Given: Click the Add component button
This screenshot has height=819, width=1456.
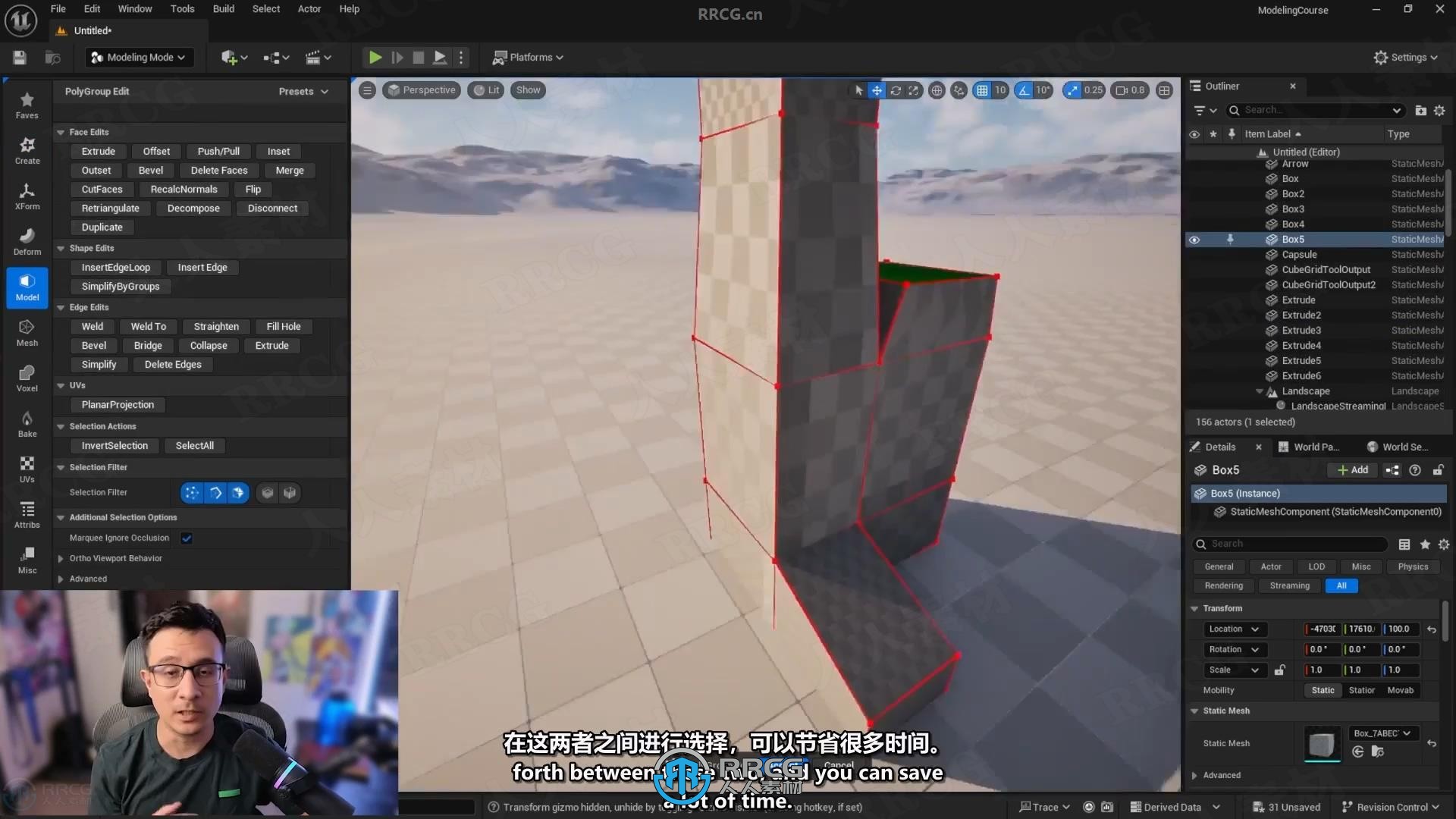Looking at the screenshot, I should point(1353,470).
